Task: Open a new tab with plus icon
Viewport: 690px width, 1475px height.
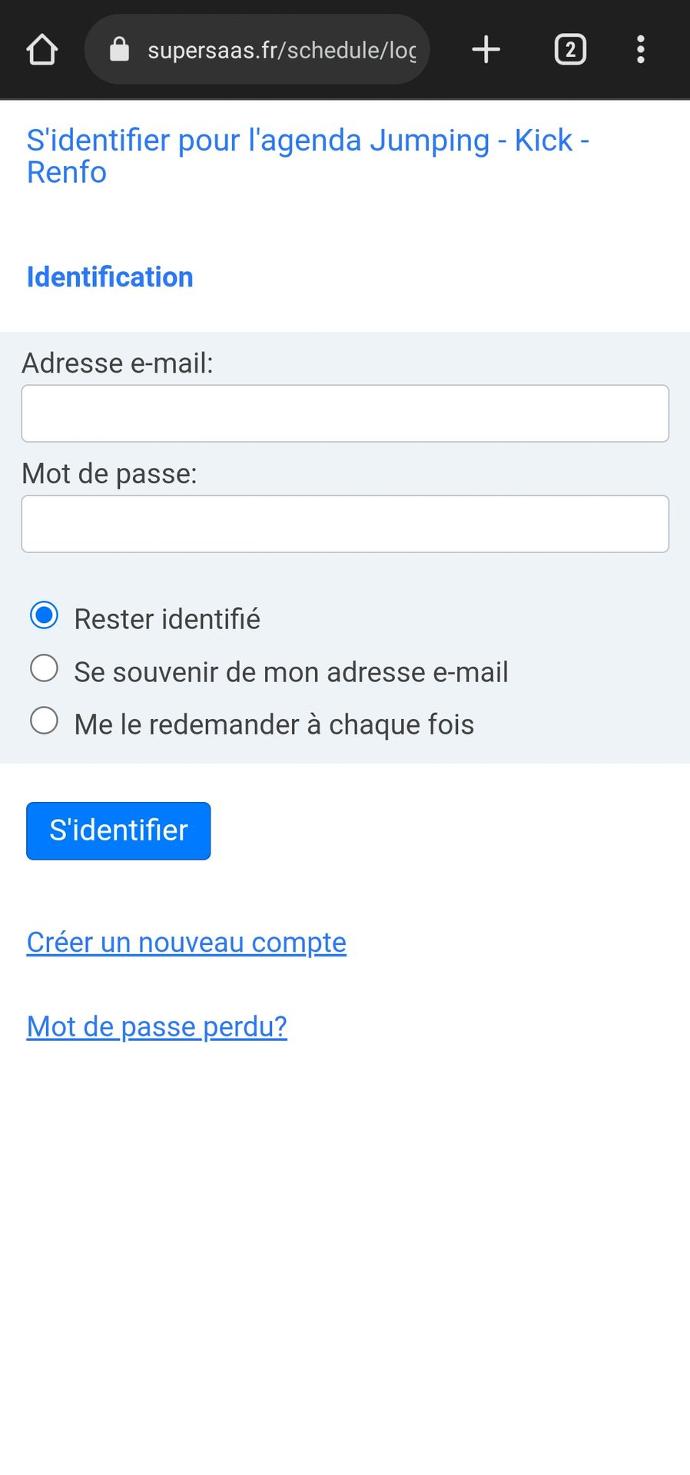Action: tap(486, 49)
